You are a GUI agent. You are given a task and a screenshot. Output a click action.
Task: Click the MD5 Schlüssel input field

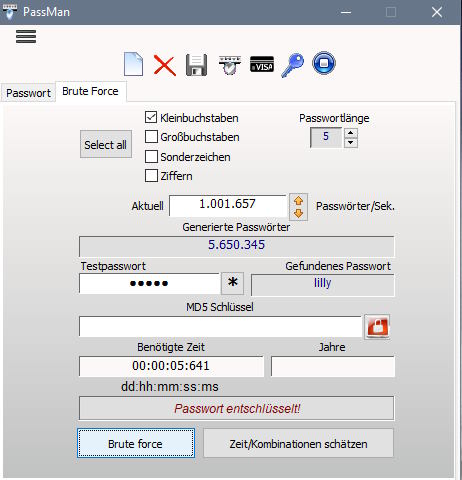point(220,327)
